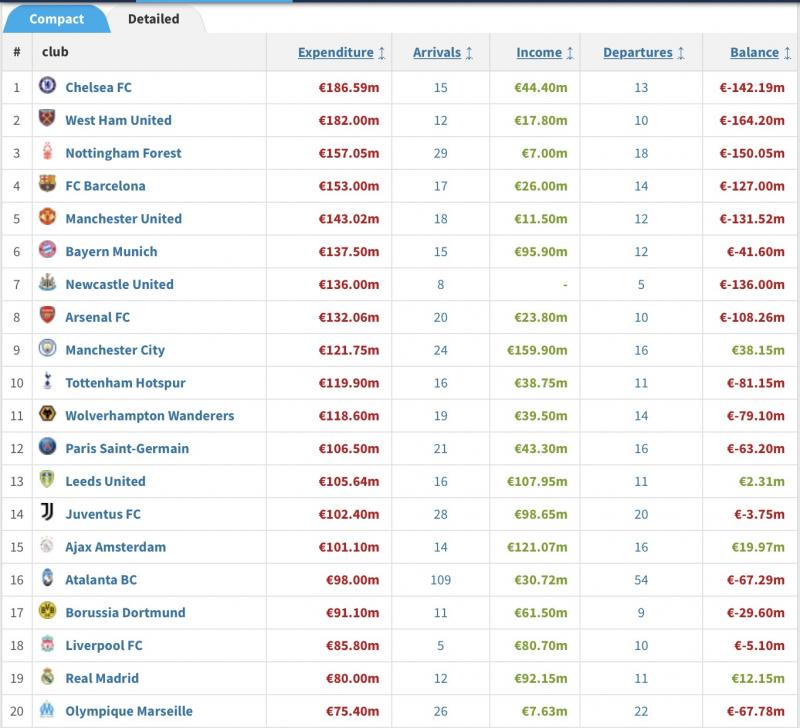800x728 pixels.
Task: Click the Ajax Amsterdam crest icon
Action: 47,544
